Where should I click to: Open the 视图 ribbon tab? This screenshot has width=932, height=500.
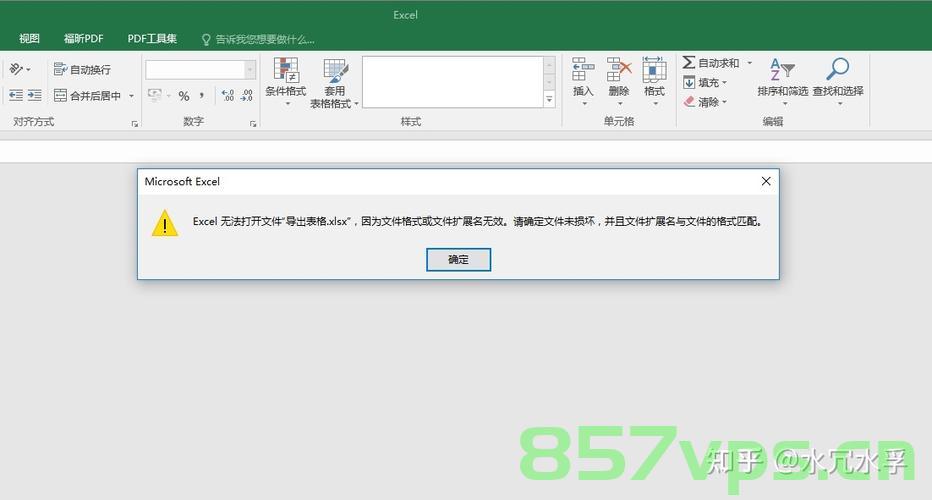pos(29,39)
